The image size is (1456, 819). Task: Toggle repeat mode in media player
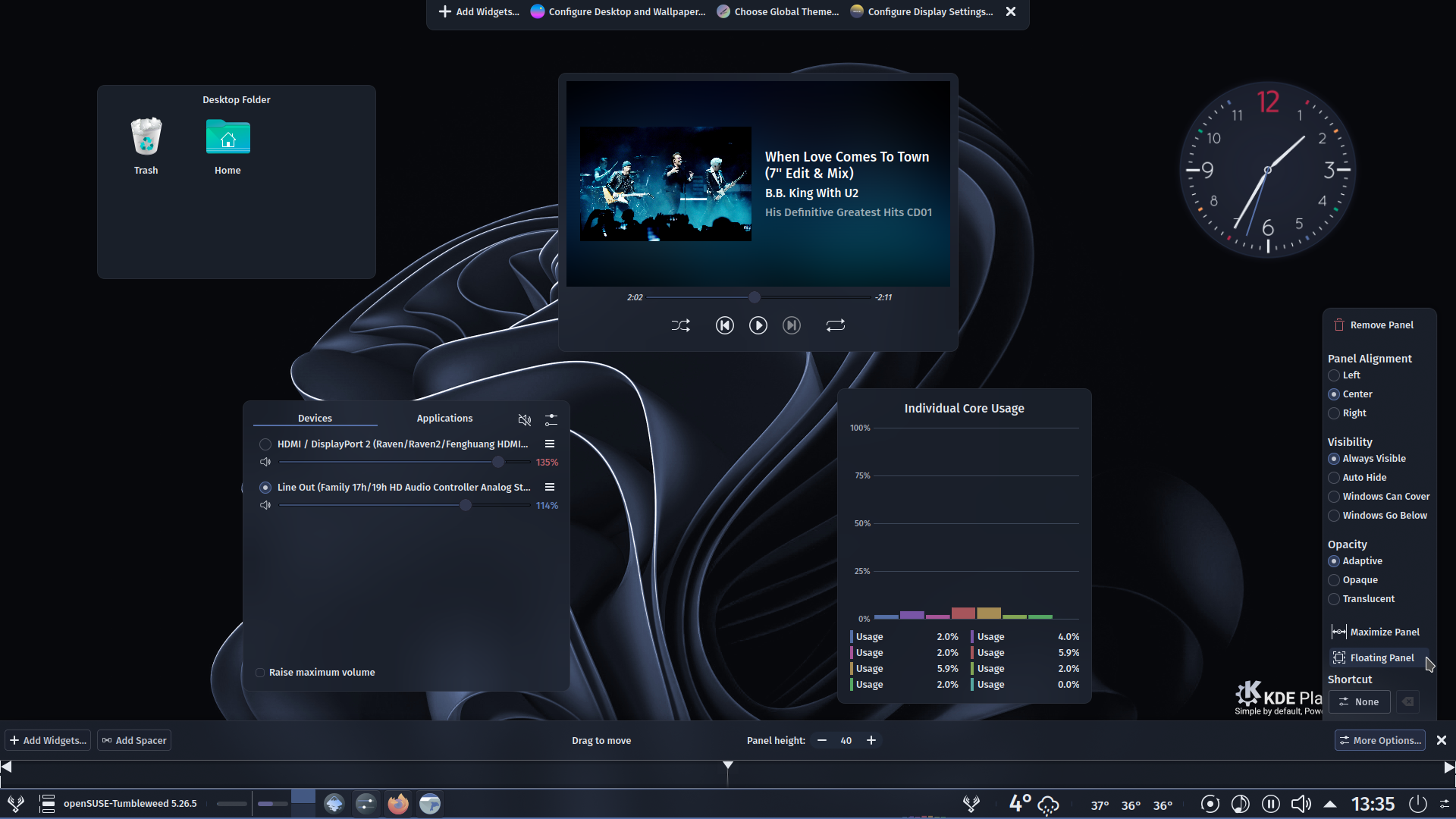point(835,325)
